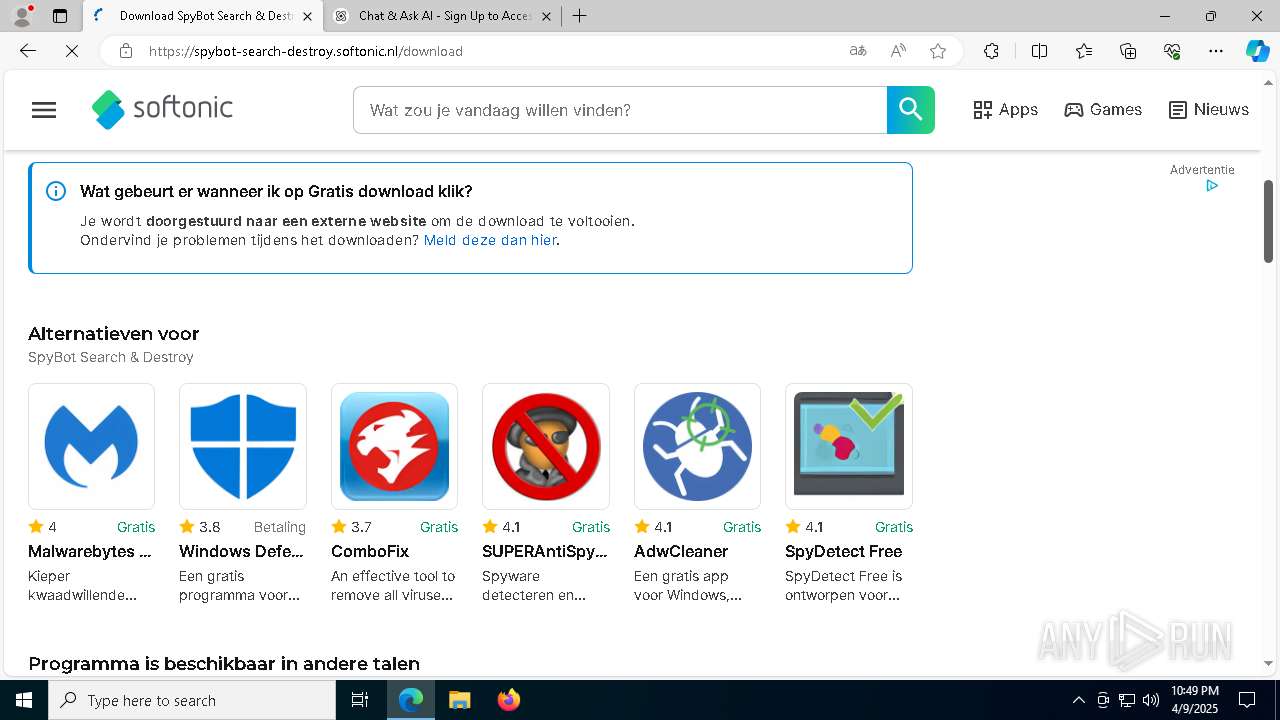Click the page vertical scrollbar thumb

pos(1269,221)
